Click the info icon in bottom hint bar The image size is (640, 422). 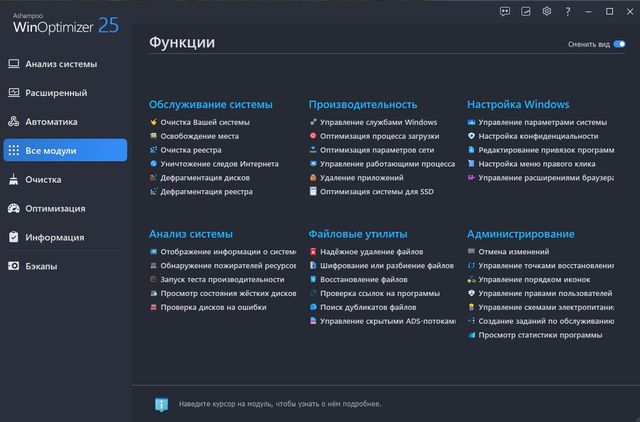coord(160,403)
